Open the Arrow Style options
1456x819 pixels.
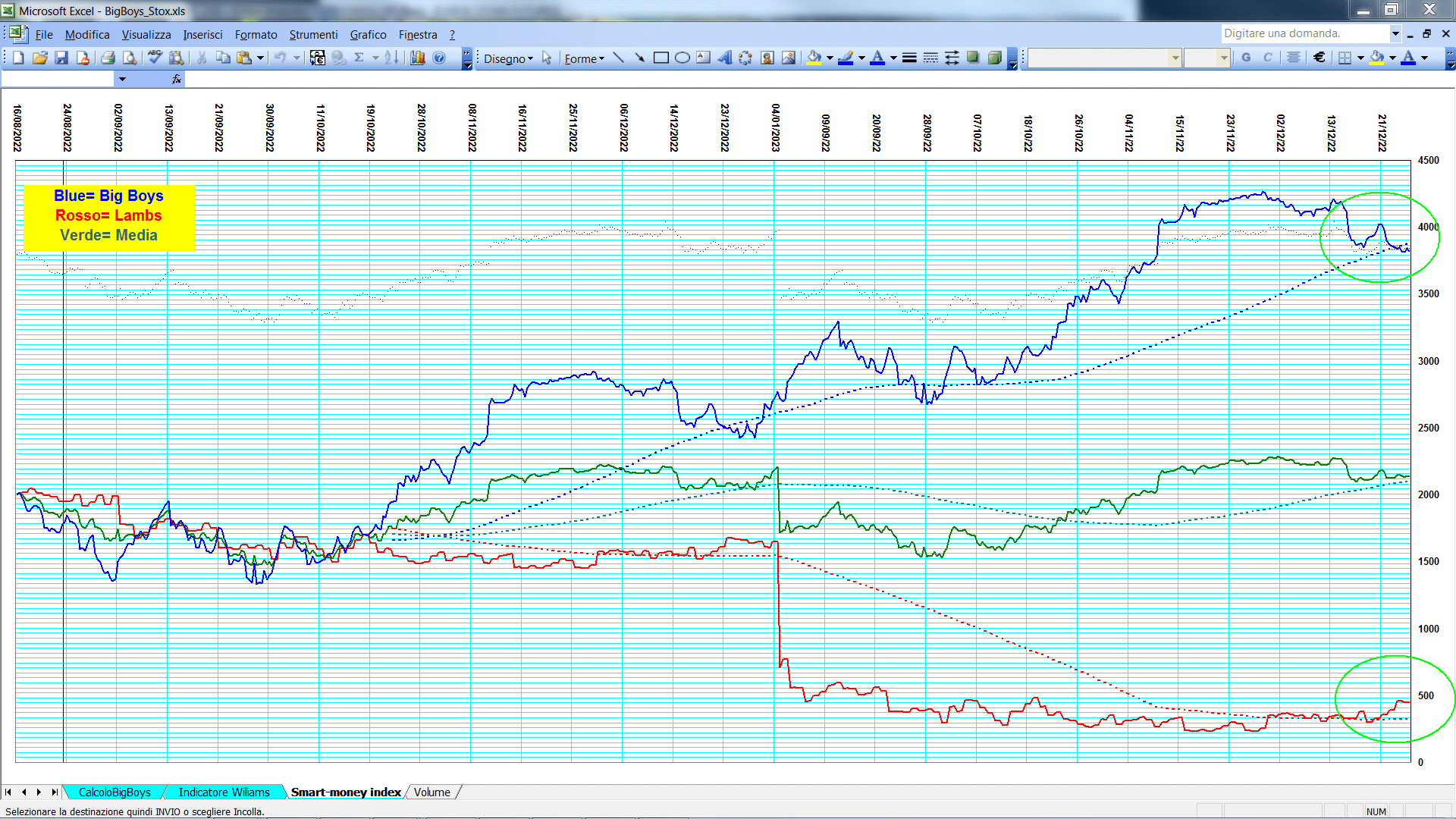[x=952, y=58]
